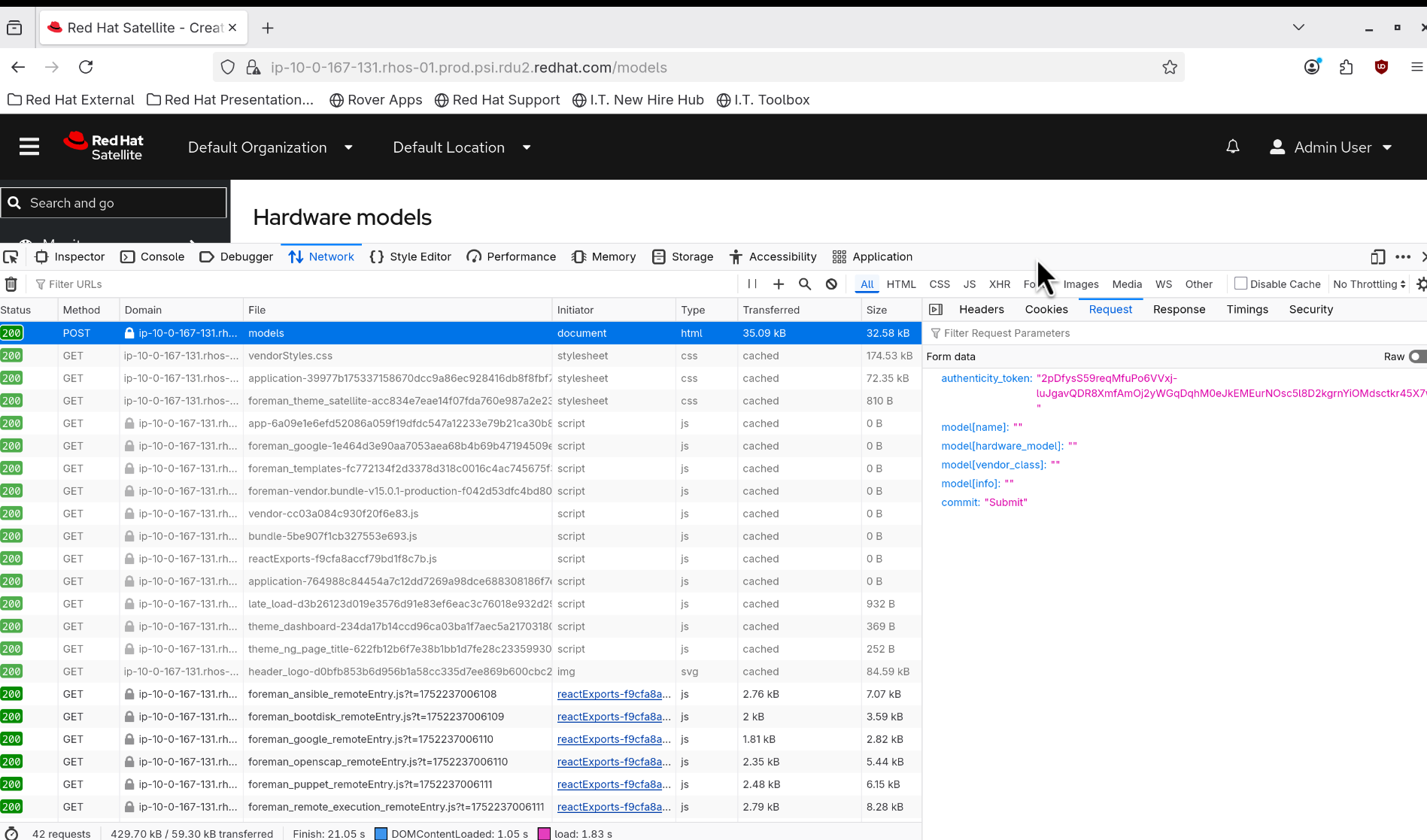This screenshot has width=1427, height=840.
Task: Open the Admin User menu
Action: [x=1331, y=147]
